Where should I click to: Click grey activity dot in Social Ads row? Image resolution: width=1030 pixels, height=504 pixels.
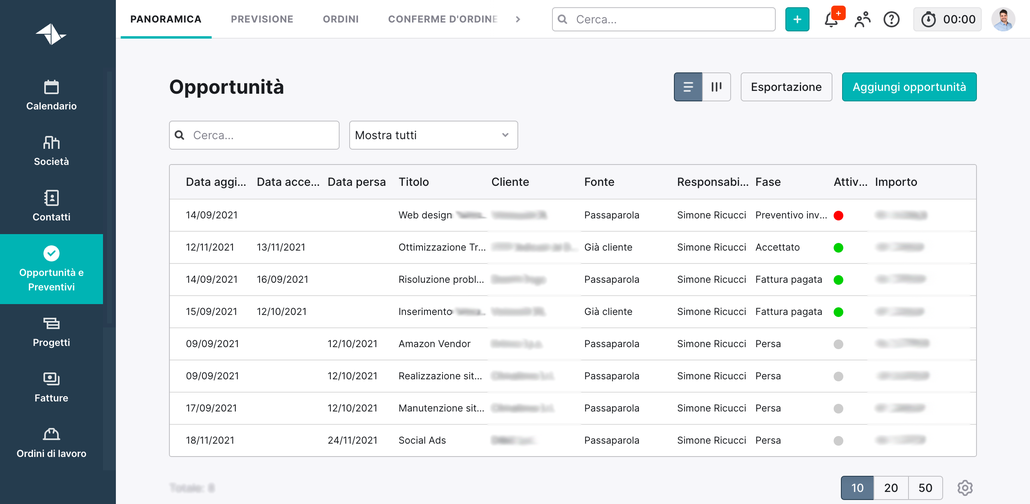pyautogui.click(x=838, y=441)
